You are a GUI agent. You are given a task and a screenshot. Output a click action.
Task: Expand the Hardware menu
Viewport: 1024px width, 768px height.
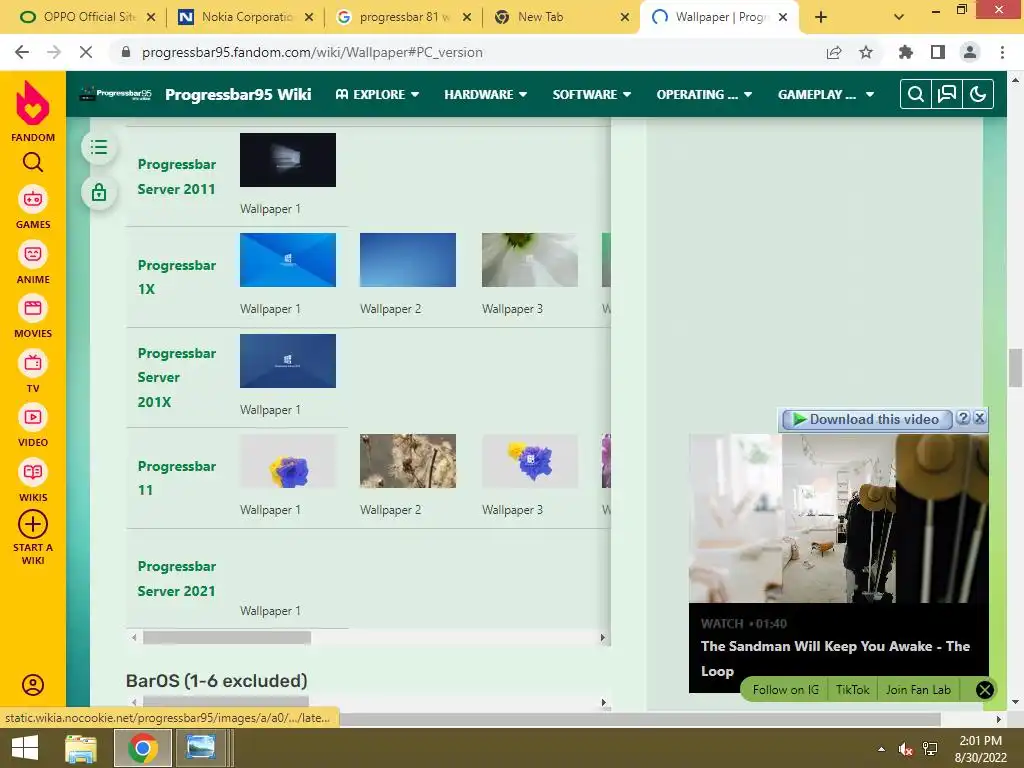click(x=485, y=95)
